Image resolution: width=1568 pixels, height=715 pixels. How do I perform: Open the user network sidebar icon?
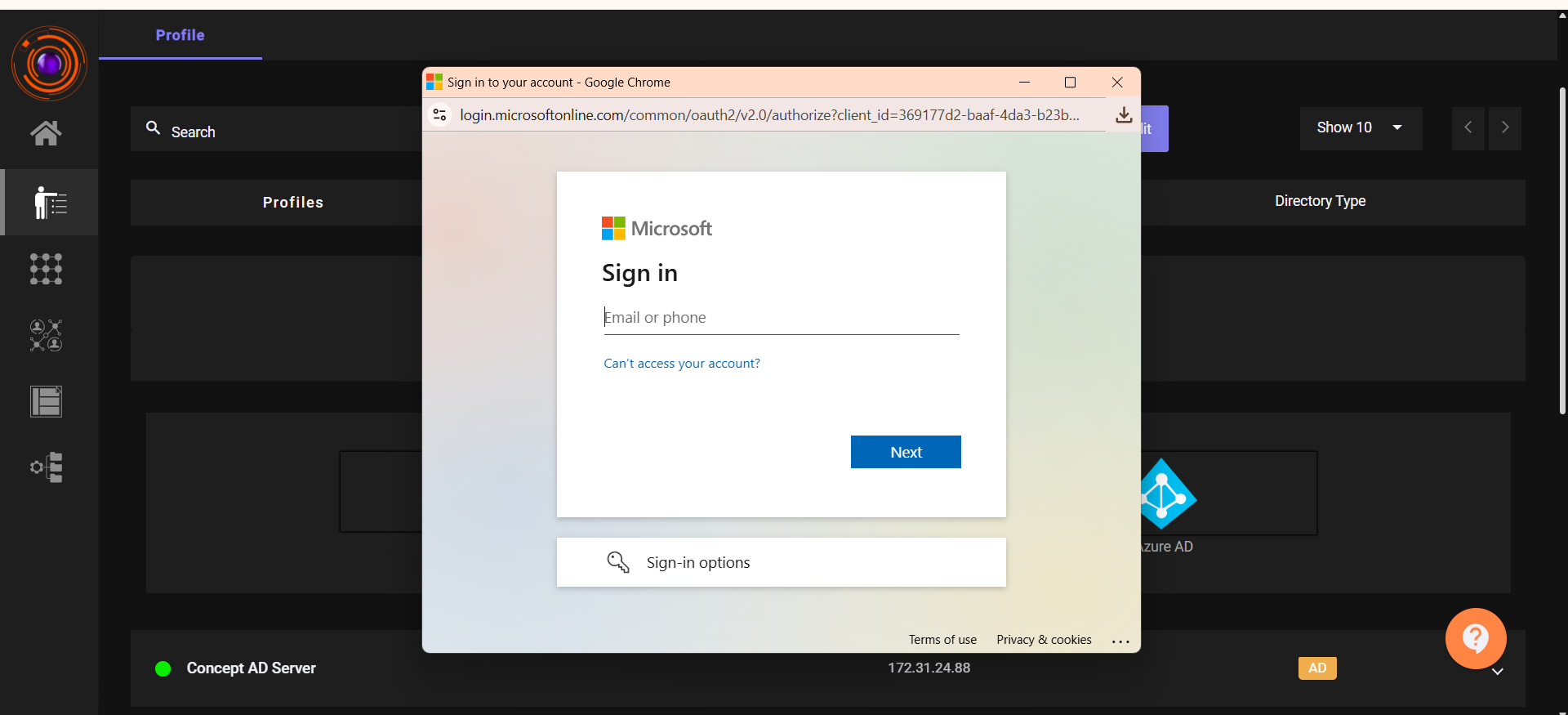[x=46, y=335]
